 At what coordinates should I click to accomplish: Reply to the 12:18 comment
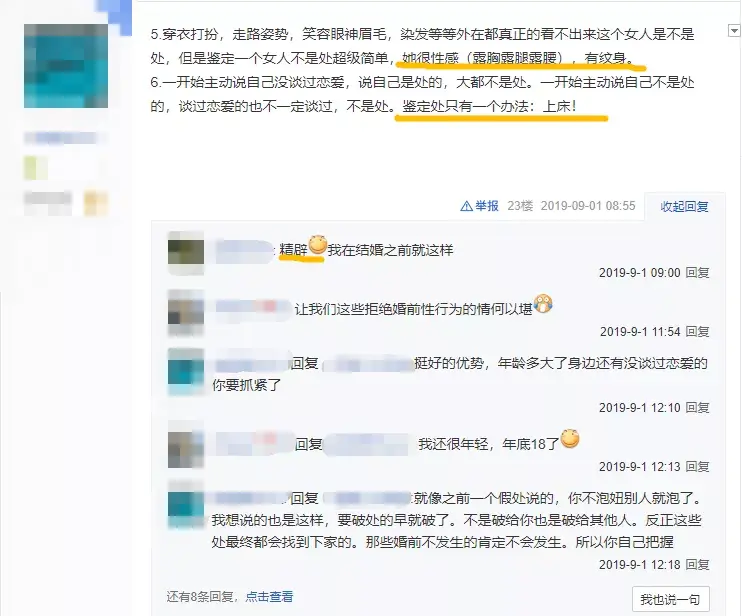point(698,564)
